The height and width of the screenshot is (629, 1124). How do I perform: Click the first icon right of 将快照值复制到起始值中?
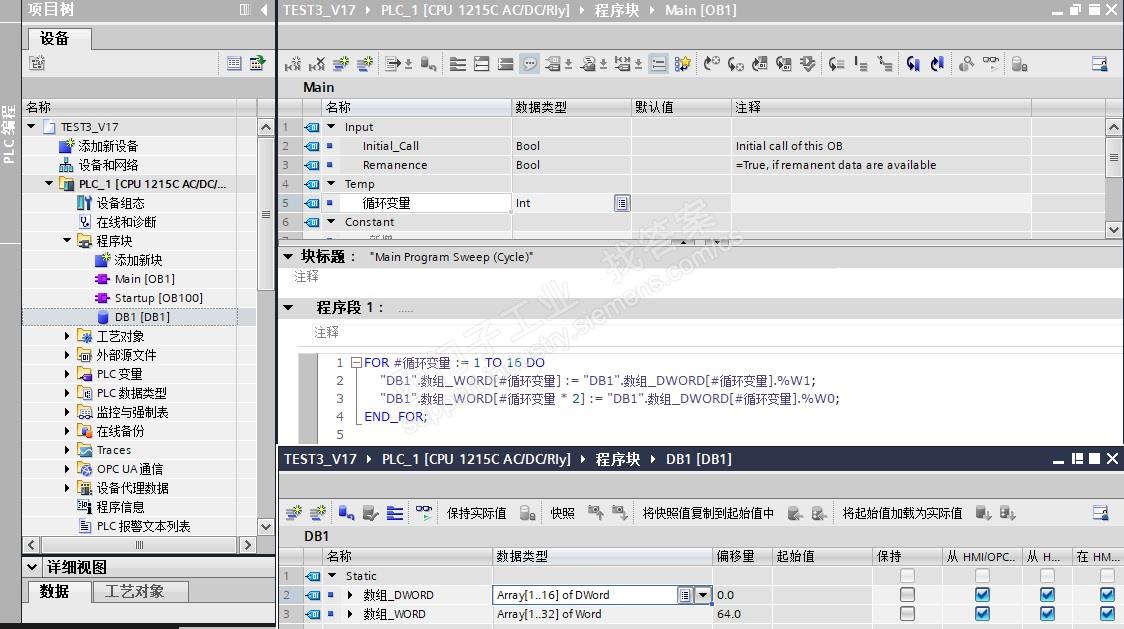coord(795,513)
